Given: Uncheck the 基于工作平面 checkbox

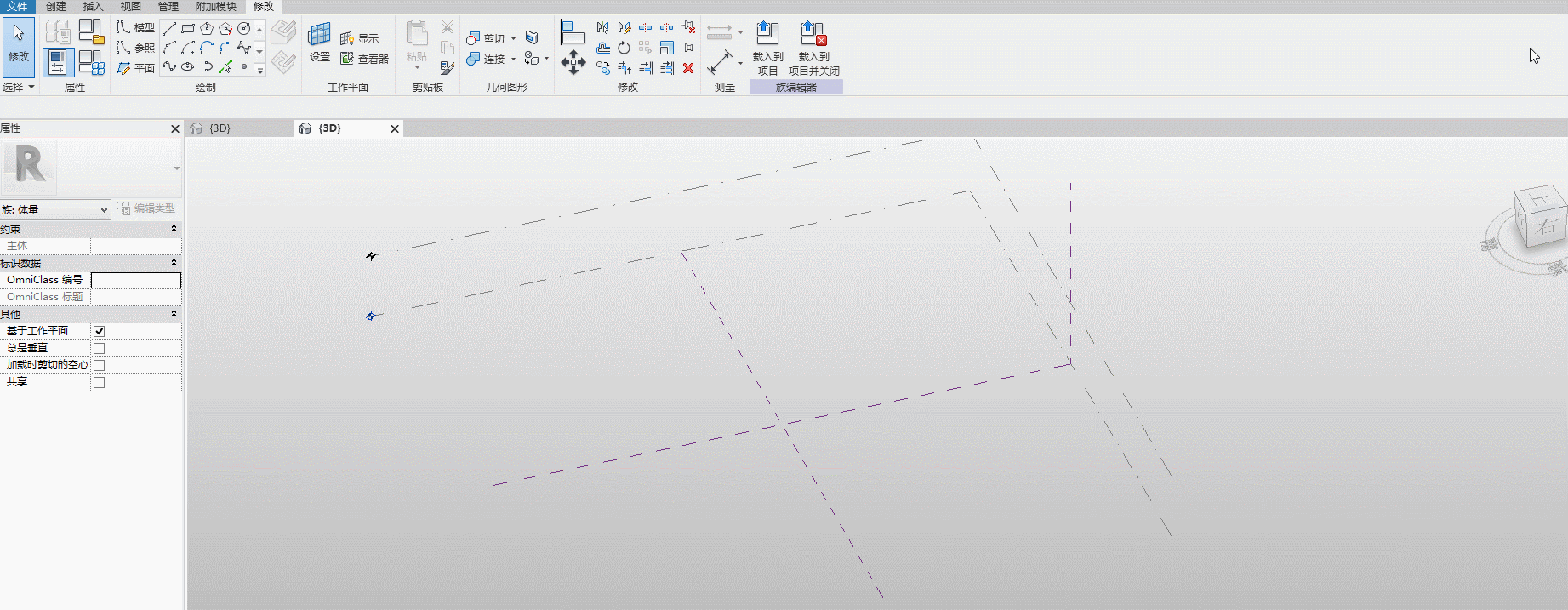Looking at the screenshot, I should [x=99, y=331].
